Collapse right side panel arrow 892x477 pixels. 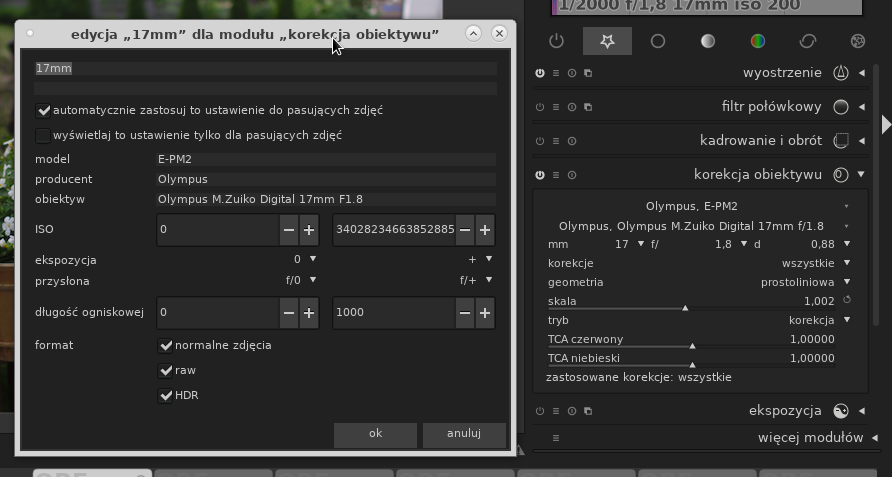886,124
